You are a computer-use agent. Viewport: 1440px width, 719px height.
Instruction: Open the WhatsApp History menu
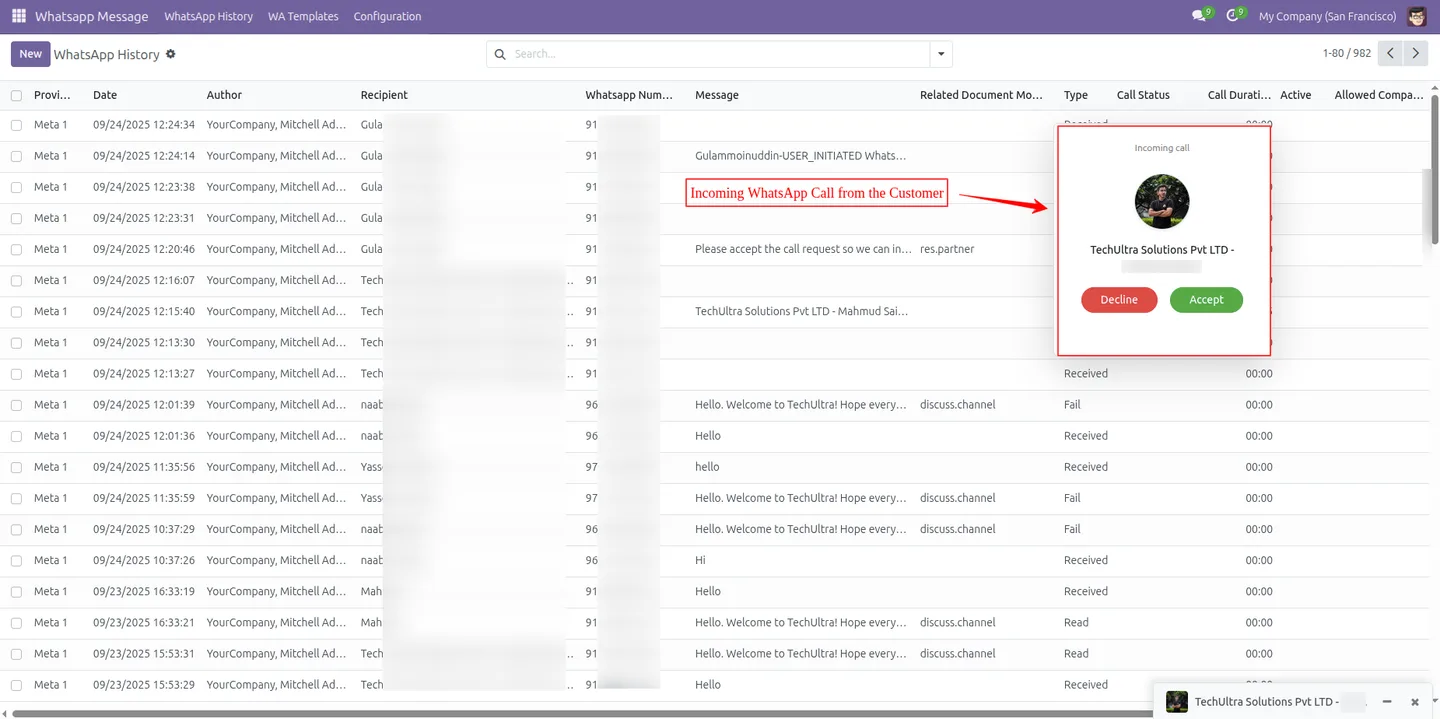point(208,16)
